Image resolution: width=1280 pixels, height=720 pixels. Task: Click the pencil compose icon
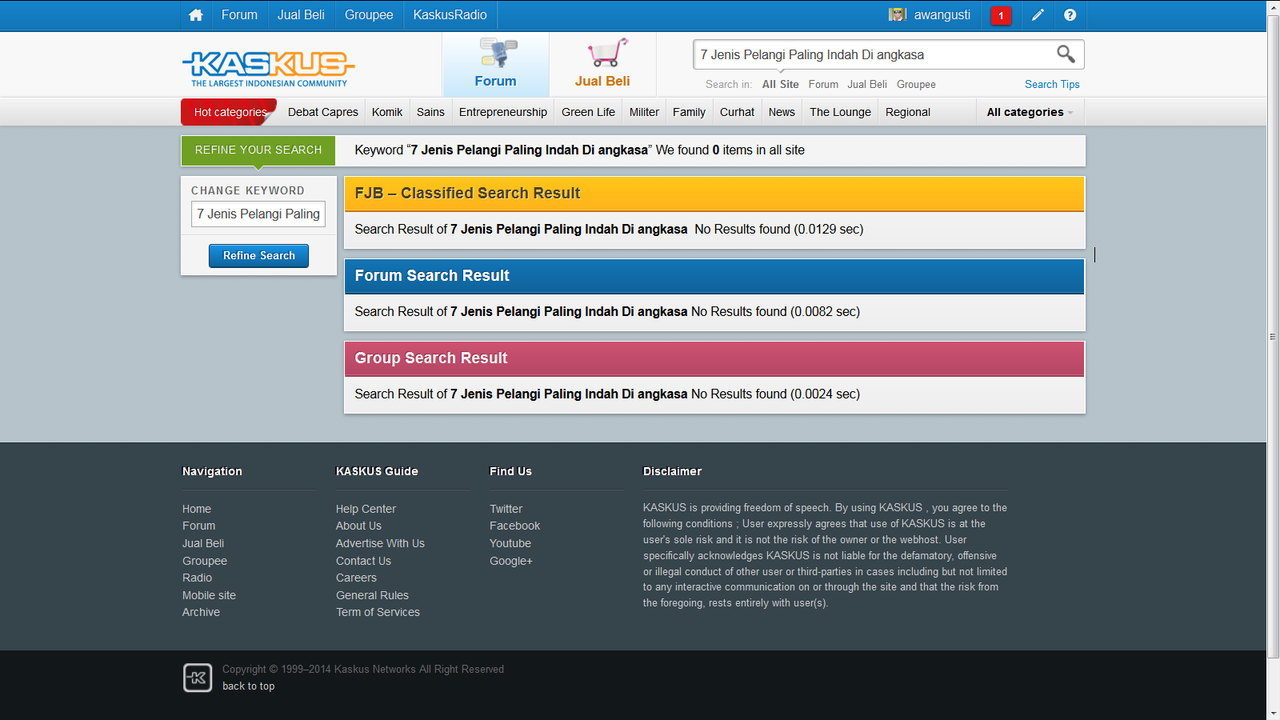click(1038, 15)
